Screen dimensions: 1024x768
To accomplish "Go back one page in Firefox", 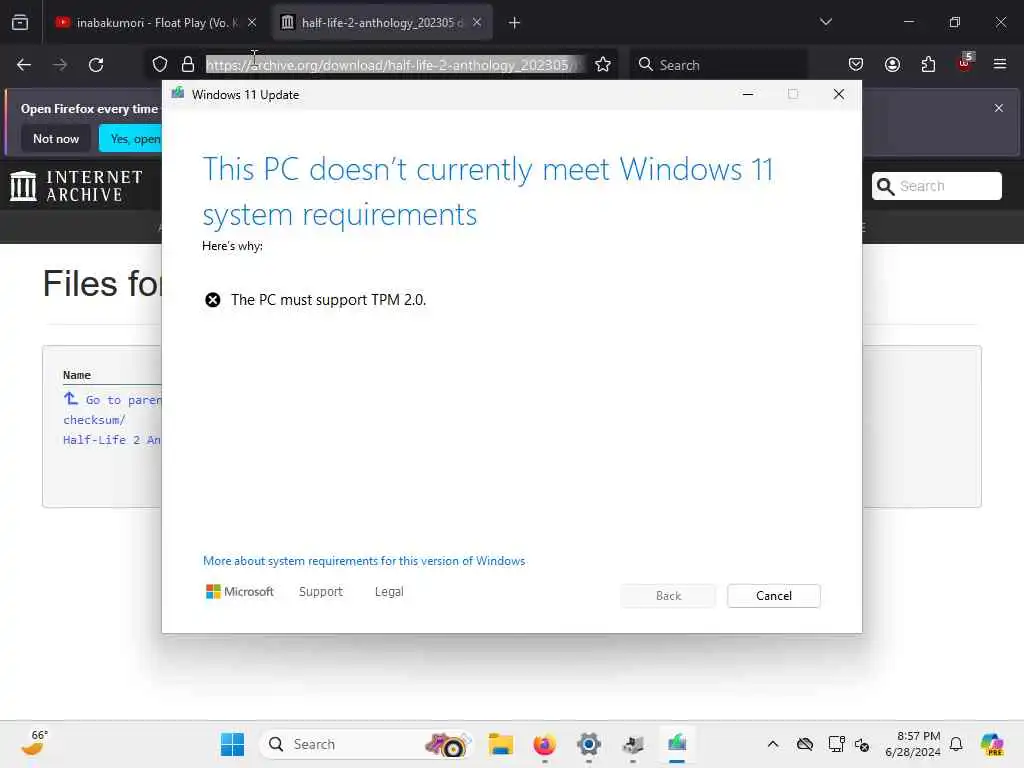I will [x=24, y=65].
